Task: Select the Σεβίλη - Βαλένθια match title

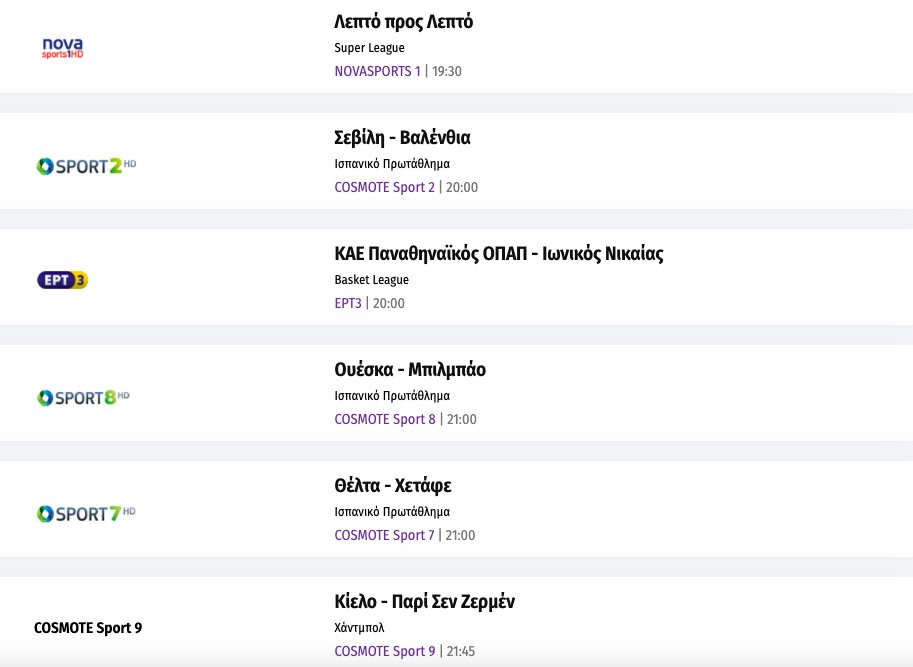Action: (x=402, y=138)
